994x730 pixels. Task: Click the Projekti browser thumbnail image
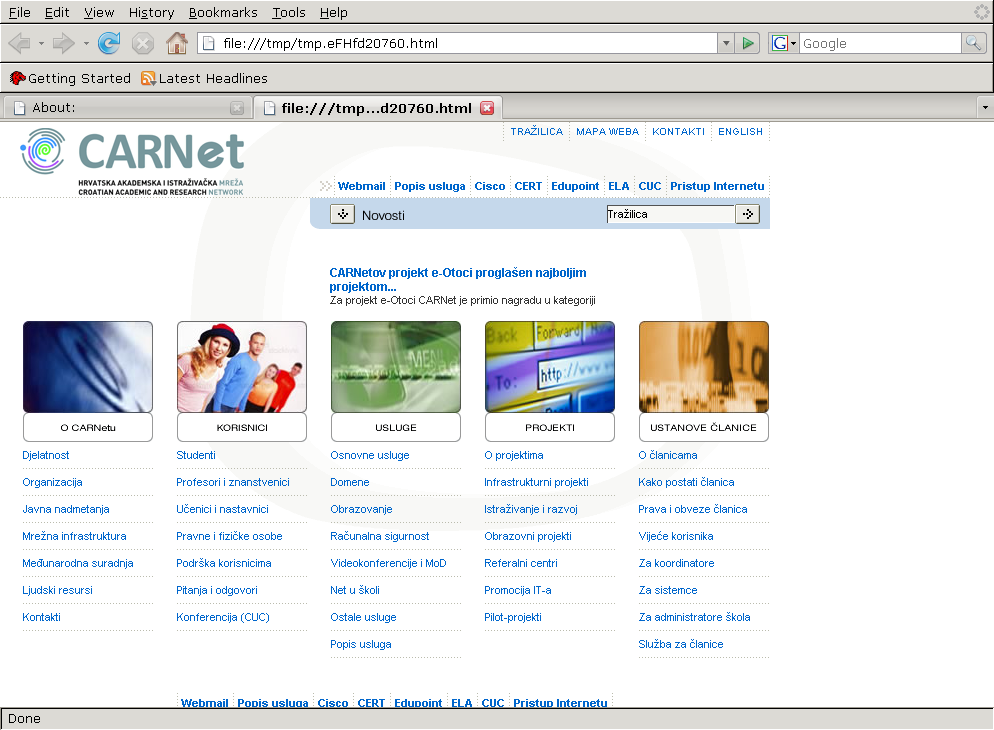(x=550, y=367)
